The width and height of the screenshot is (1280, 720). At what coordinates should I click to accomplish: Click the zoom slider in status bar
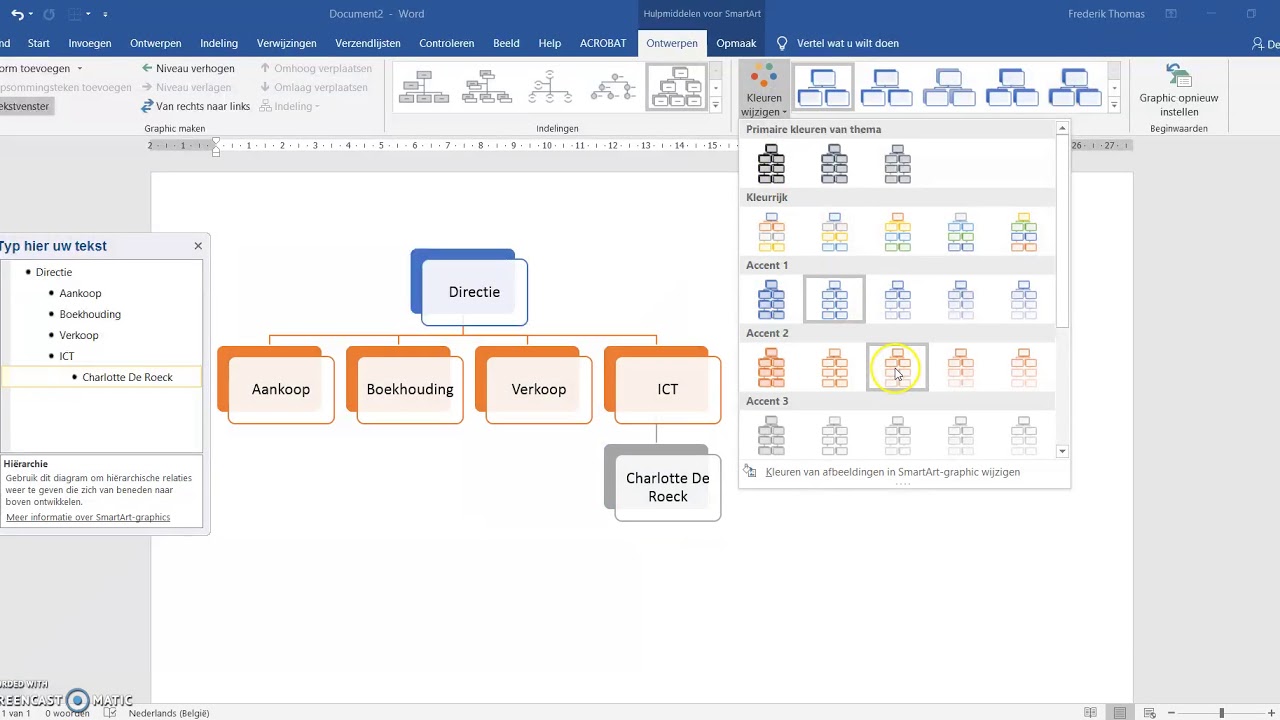[1221, 713]
